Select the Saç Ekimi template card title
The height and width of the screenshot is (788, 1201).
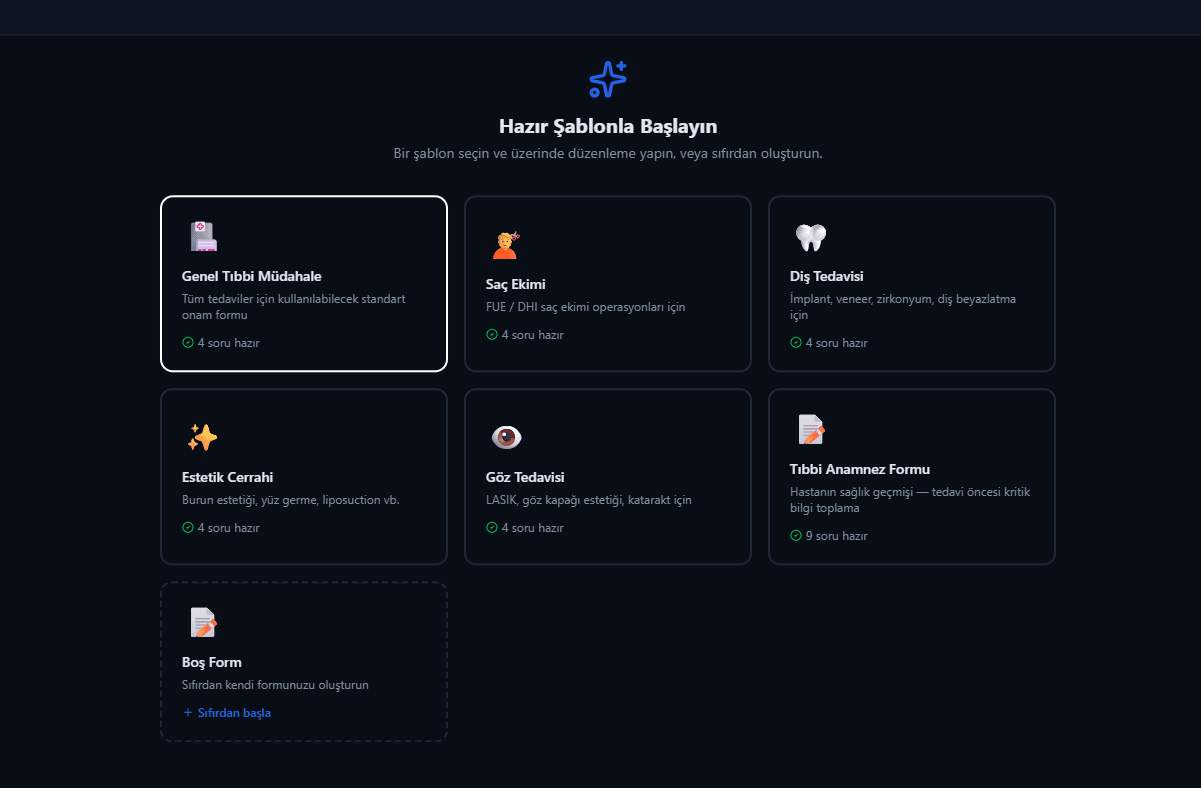pyautogui.click(x=516, y=284)
